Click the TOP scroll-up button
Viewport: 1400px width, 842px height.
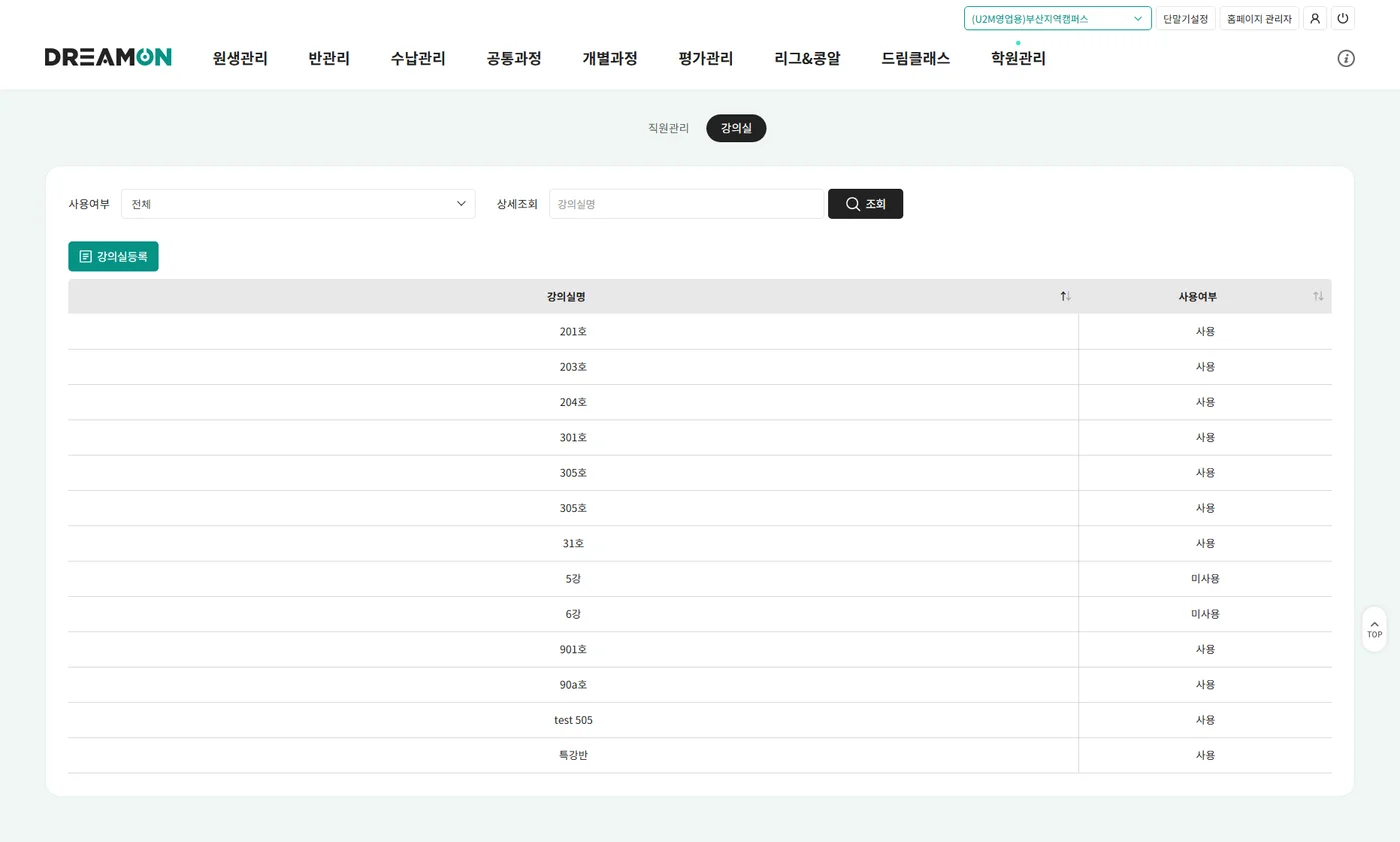[1374, 629]
